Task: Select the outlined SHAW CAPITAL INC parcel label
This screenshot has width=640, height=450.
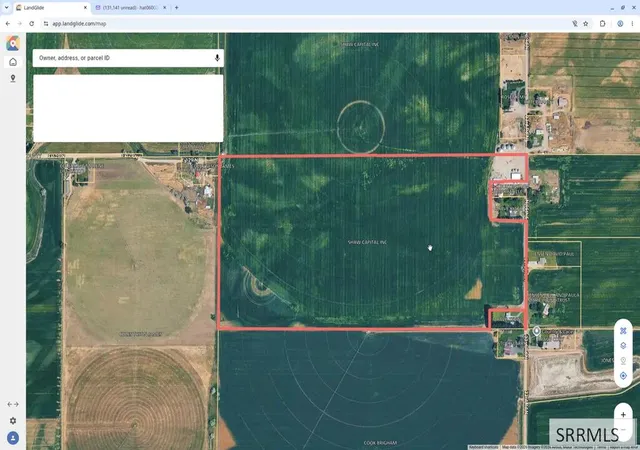Action: (x=367, y=242)
